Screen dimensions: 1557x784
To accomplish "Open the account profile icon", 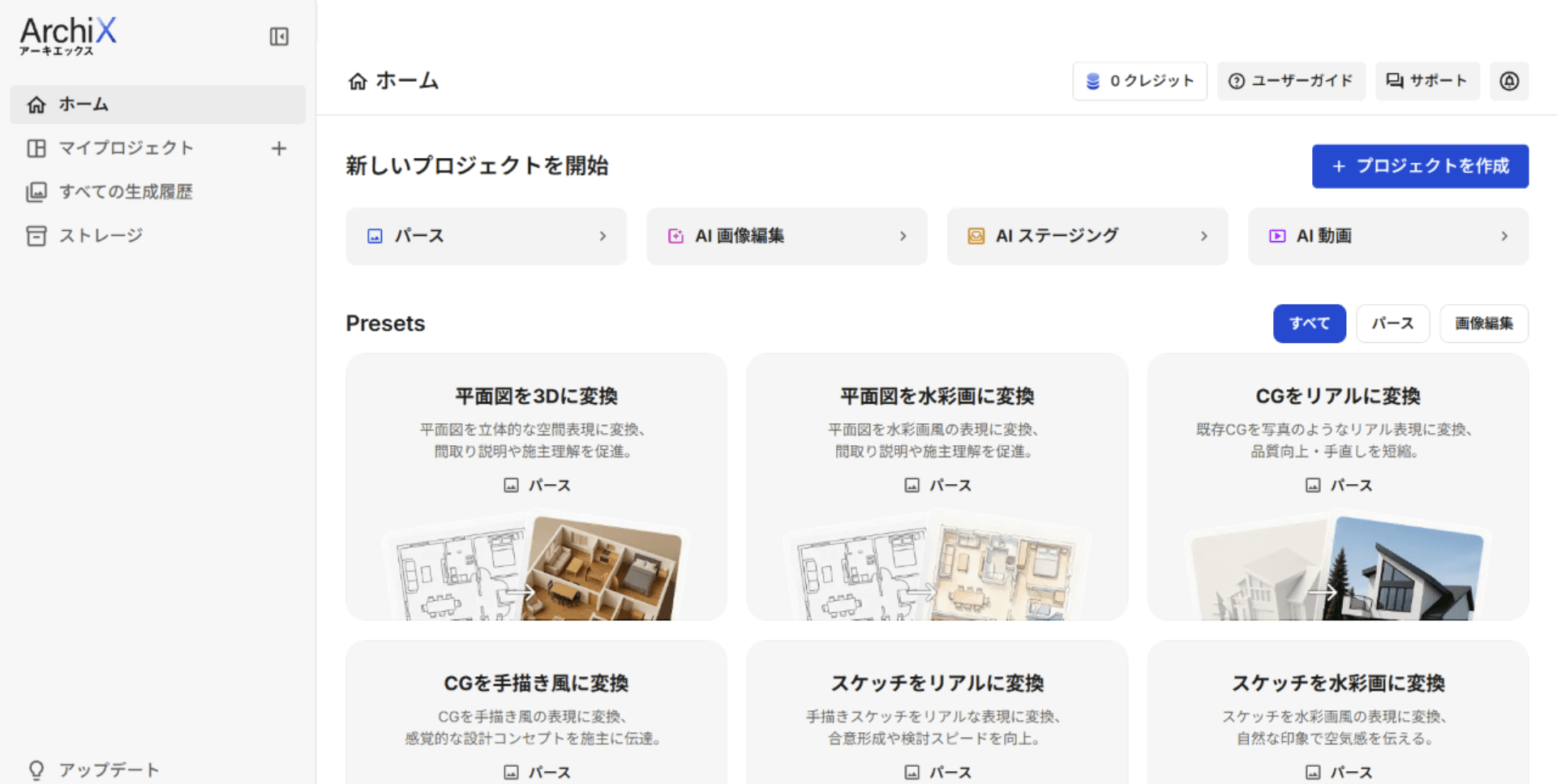I will 1509,81.
